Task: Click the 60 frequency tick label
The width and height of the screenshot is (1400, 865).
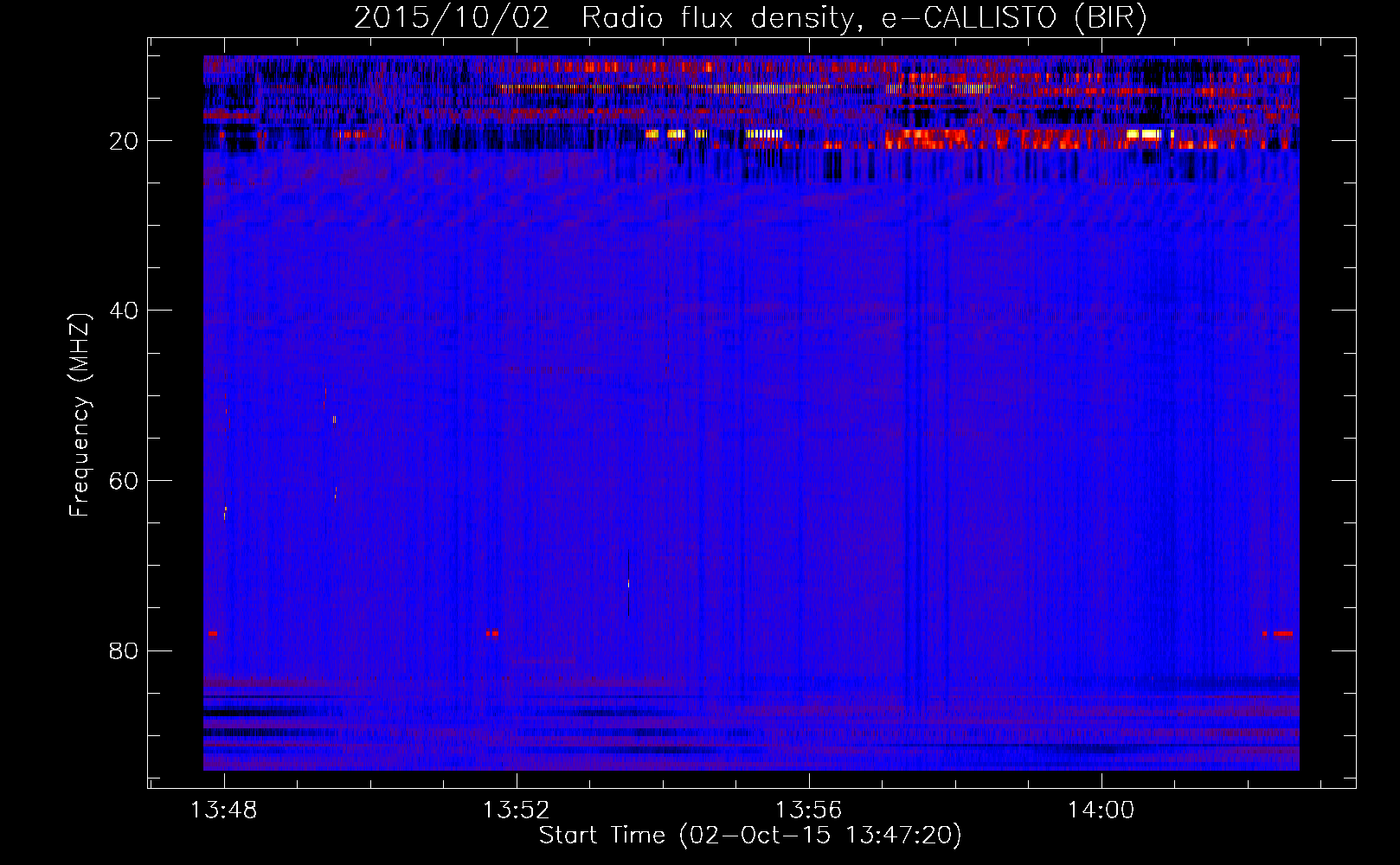Action: point(125,481)
